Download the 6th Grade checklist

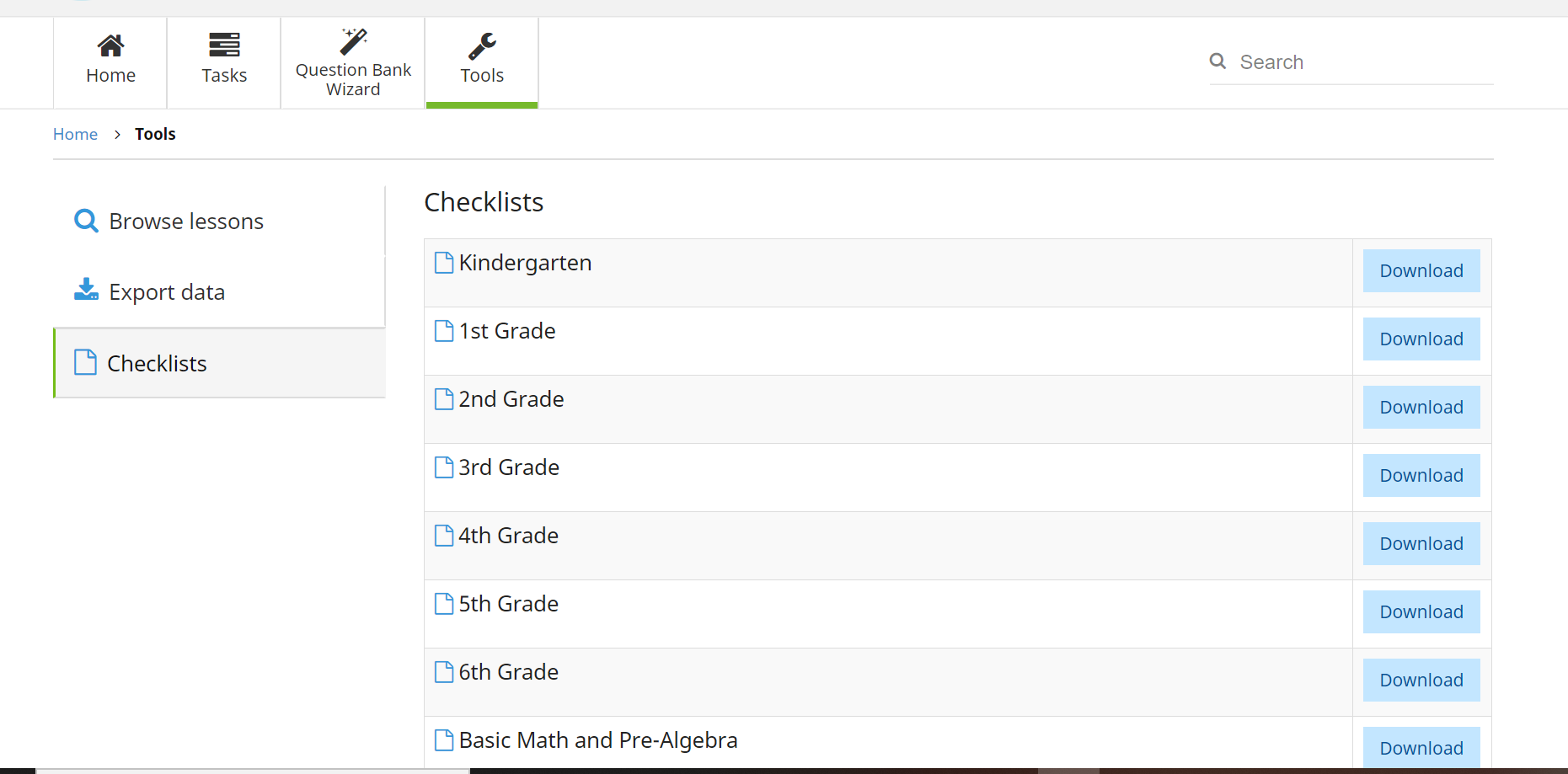coord(1421,681)
